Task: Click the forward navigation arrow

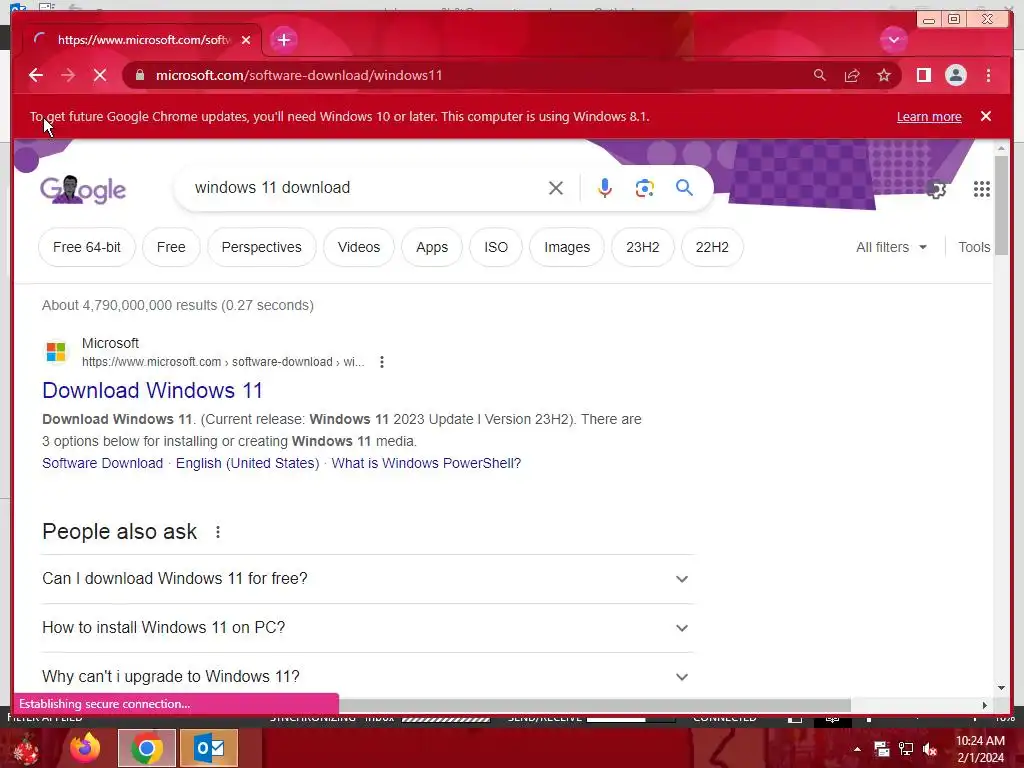Action: click(68, 75)
